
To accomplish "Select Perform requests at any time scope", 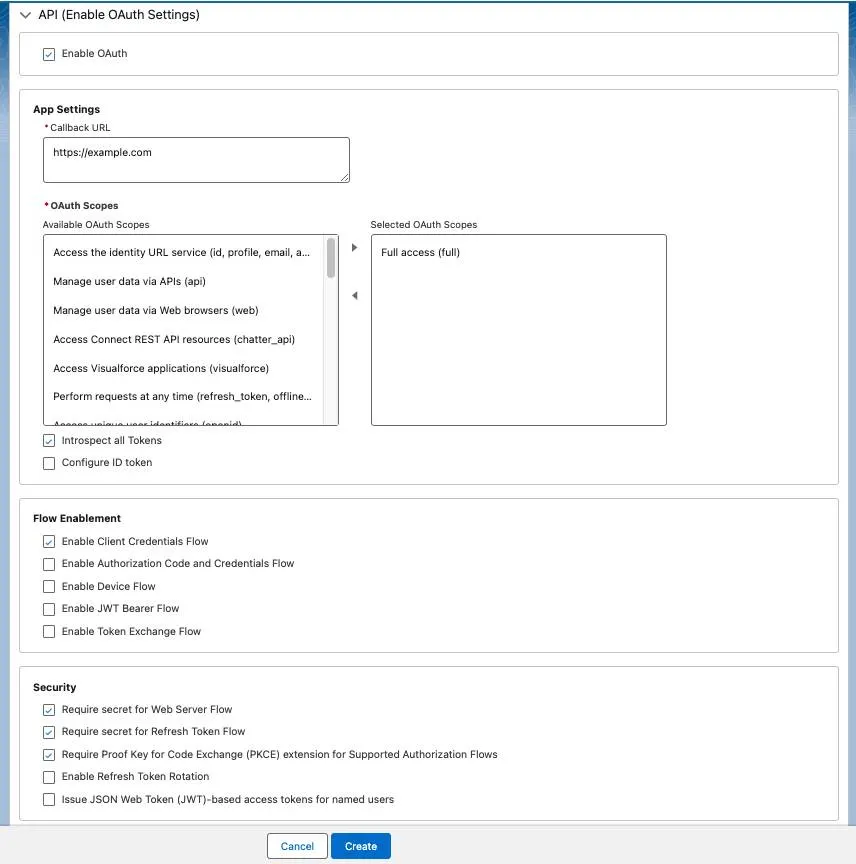I will pos(182,396).
